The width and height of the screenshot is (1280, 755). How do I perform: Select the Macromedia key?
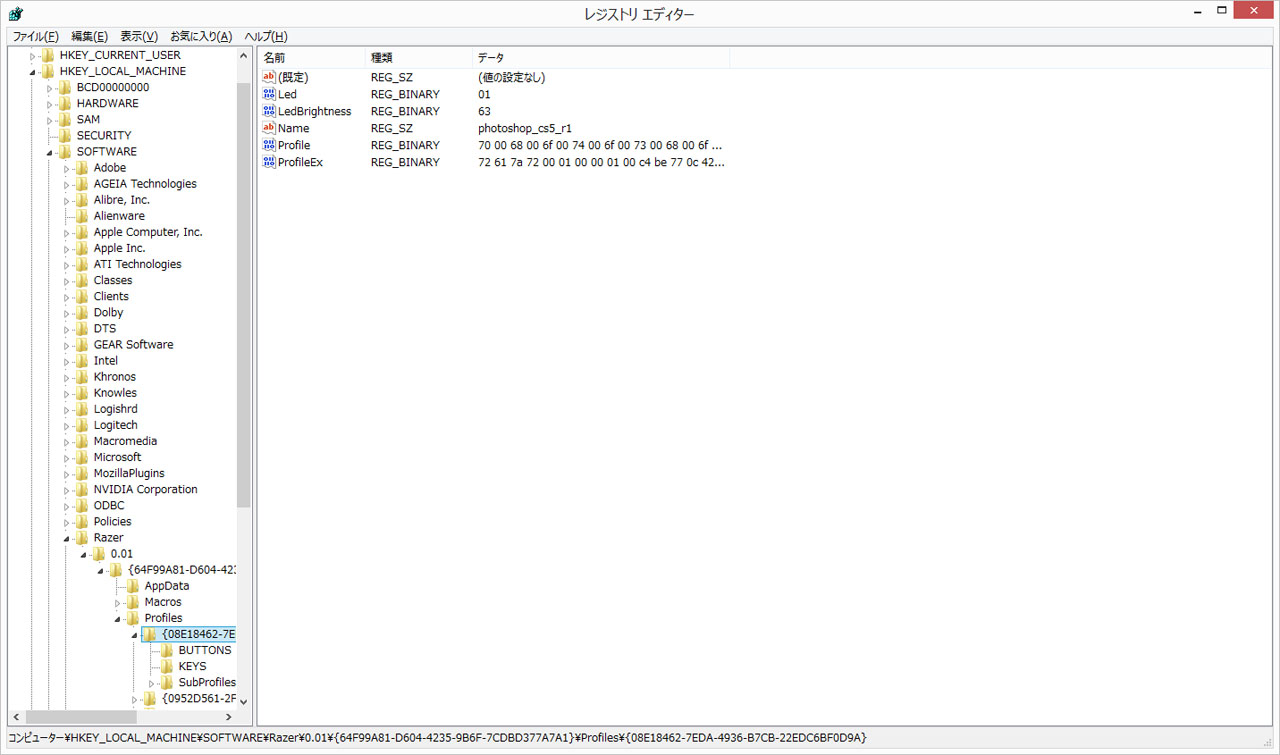point(125,441)
